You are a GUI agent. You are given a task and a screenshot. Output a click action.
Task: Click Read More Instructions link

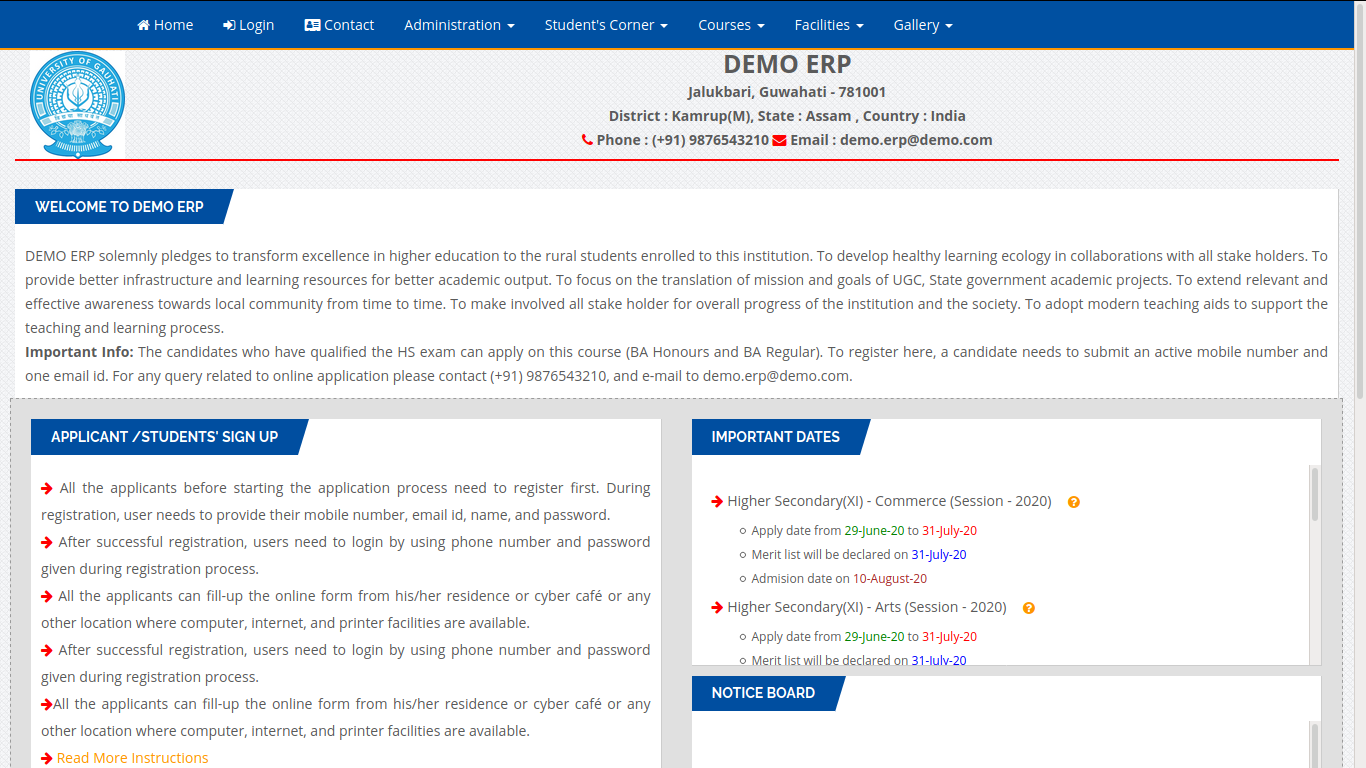click(132, 758)
